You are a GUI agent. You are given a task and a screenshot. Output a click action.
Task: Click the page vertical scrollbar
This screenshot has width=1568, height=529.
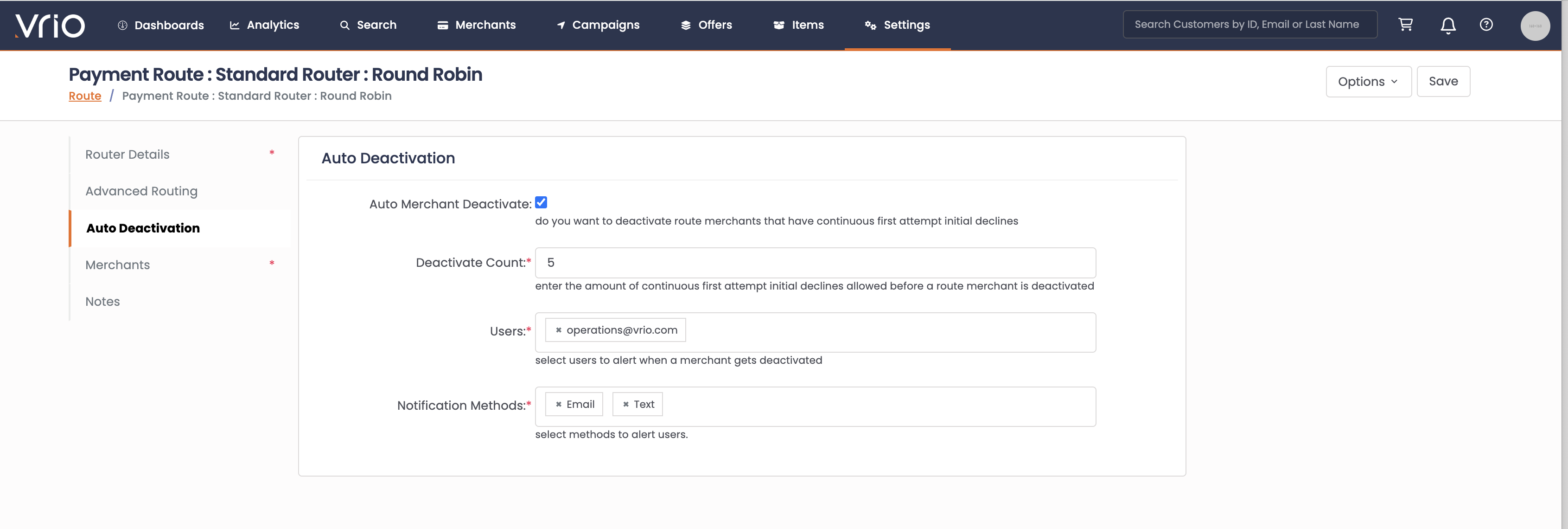(x=1564, y=264)
